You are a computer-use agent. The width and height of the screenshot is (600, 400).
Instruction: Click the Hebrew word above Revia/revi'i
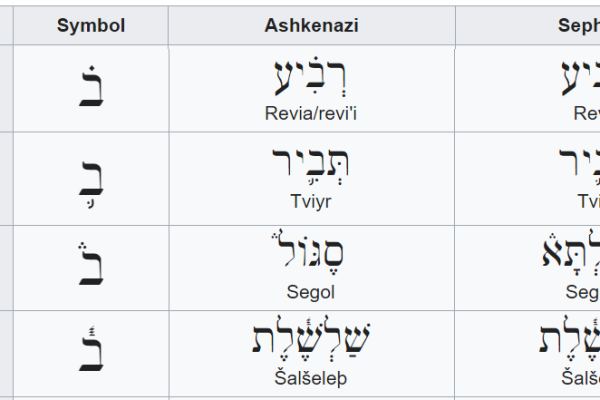[x=311, y=77]
